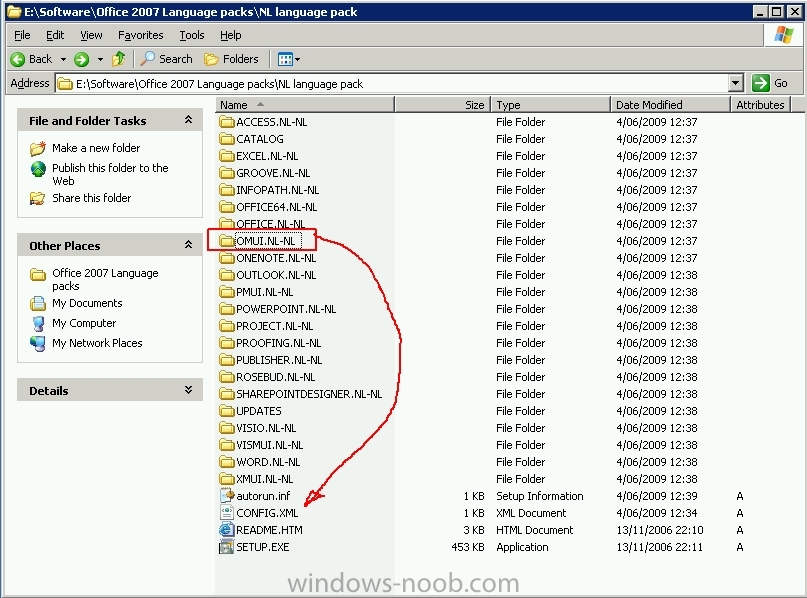Select the INFOPATH.NL-NL folder icon
The width and height of the screenshot is (807, 598).
point(226,190)
